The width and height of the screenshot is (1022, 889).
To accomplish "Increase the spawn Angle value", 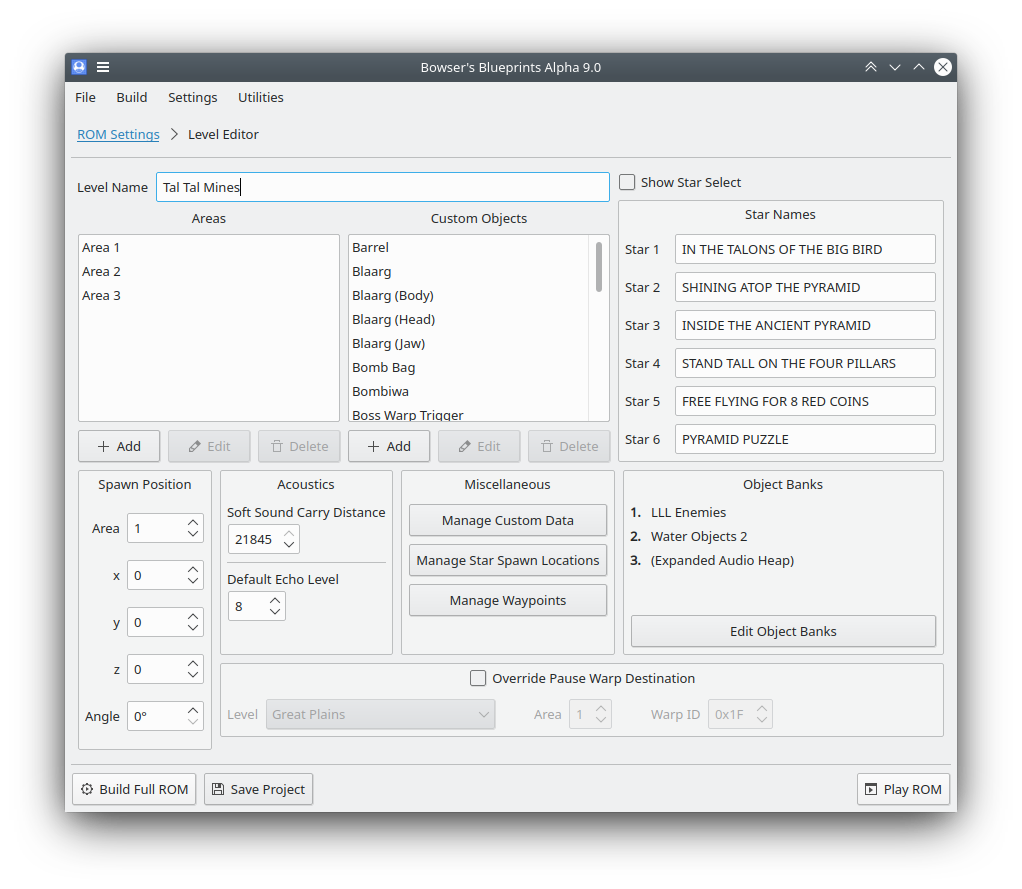I will 193,710.
